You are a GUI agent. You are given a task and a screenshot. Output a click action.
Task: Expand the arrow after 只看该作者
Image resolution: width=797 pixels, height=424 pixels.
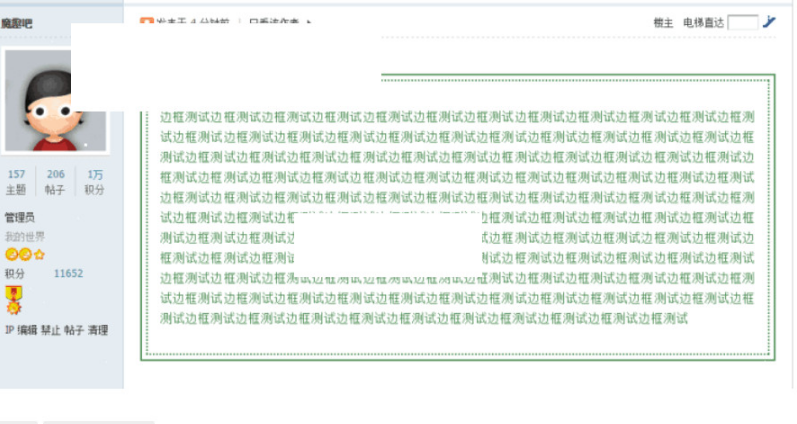coord(309,22)
